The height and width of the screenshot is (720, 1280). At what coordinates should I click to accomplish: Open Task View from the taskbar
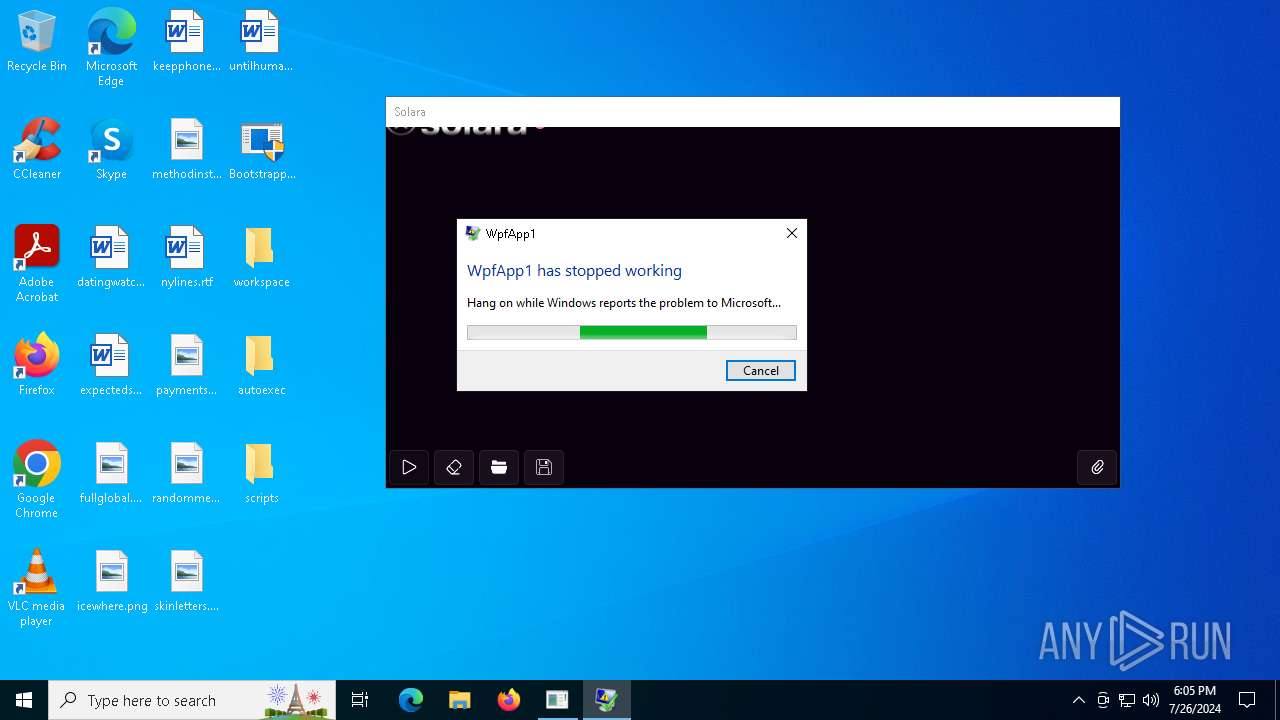360,700
